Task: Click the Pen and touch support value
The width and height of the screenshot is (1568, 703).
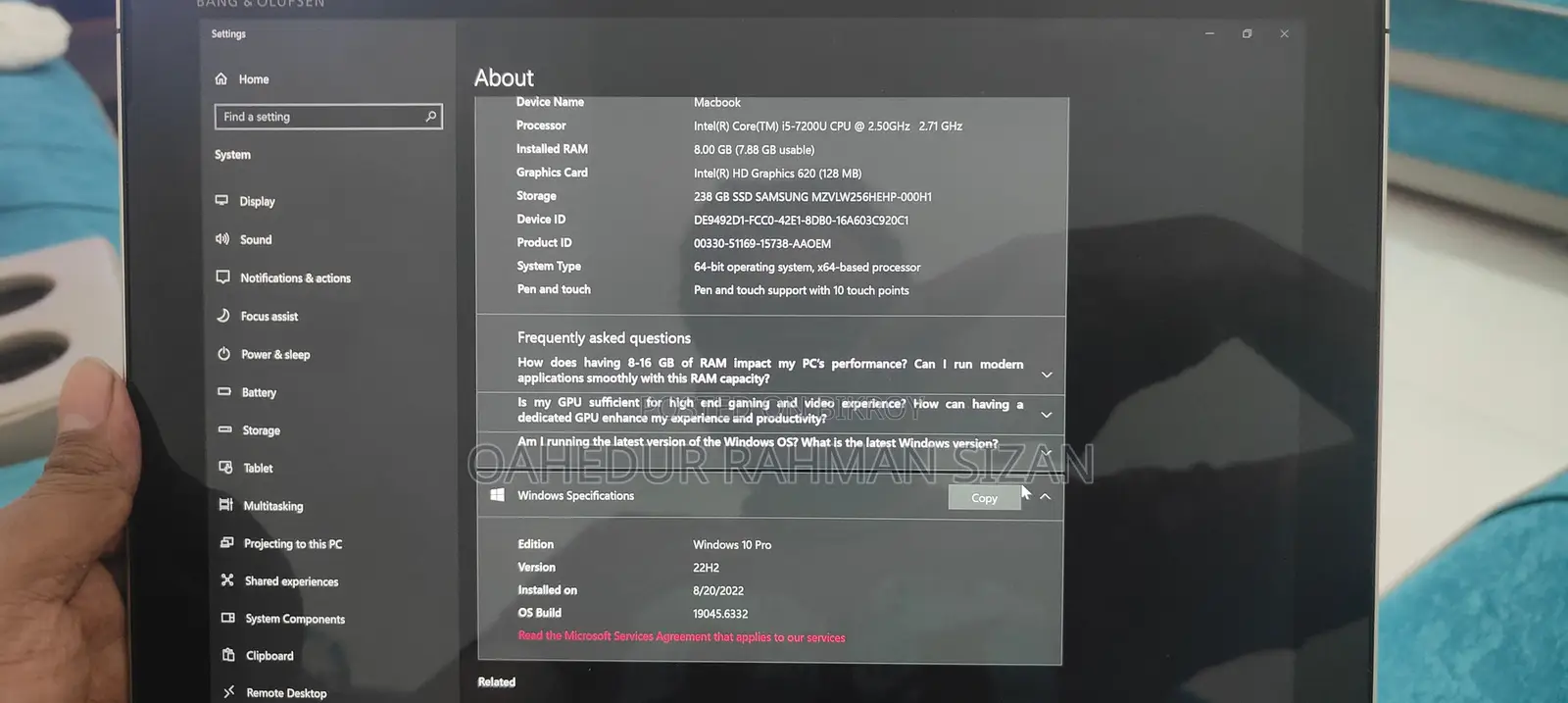Action: tap(802, 291)
